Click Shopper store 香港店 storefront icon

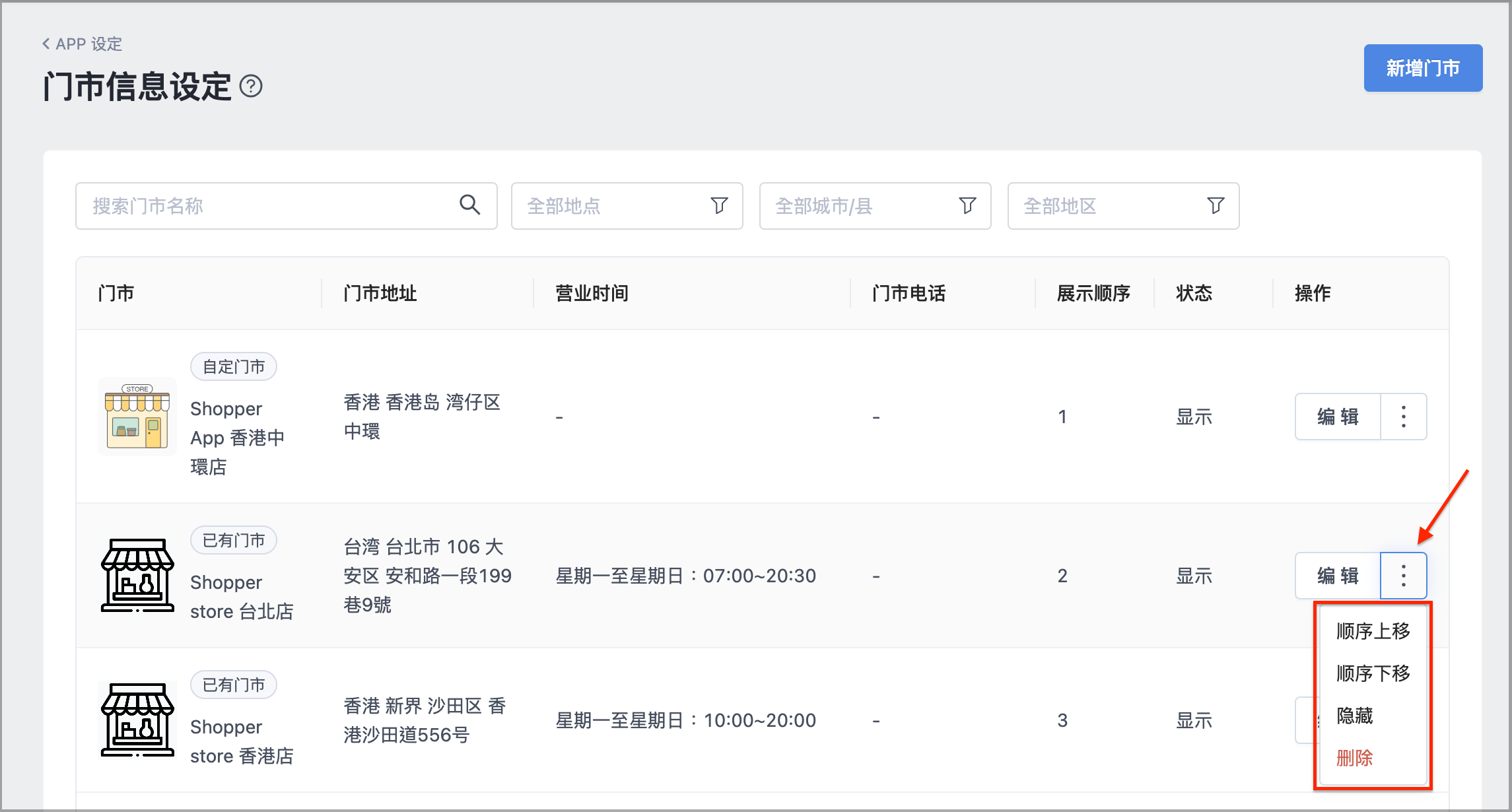point(137,720)
